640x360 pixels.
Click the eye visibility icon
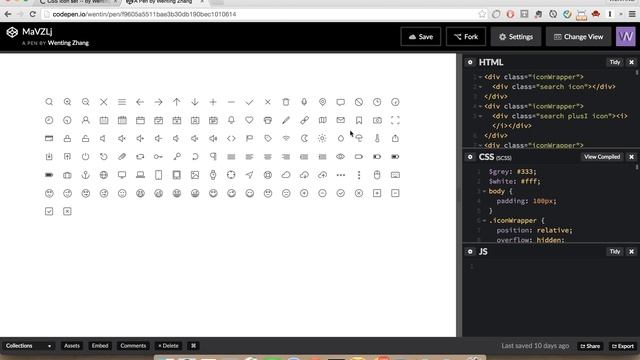click(x=340, y=157)
